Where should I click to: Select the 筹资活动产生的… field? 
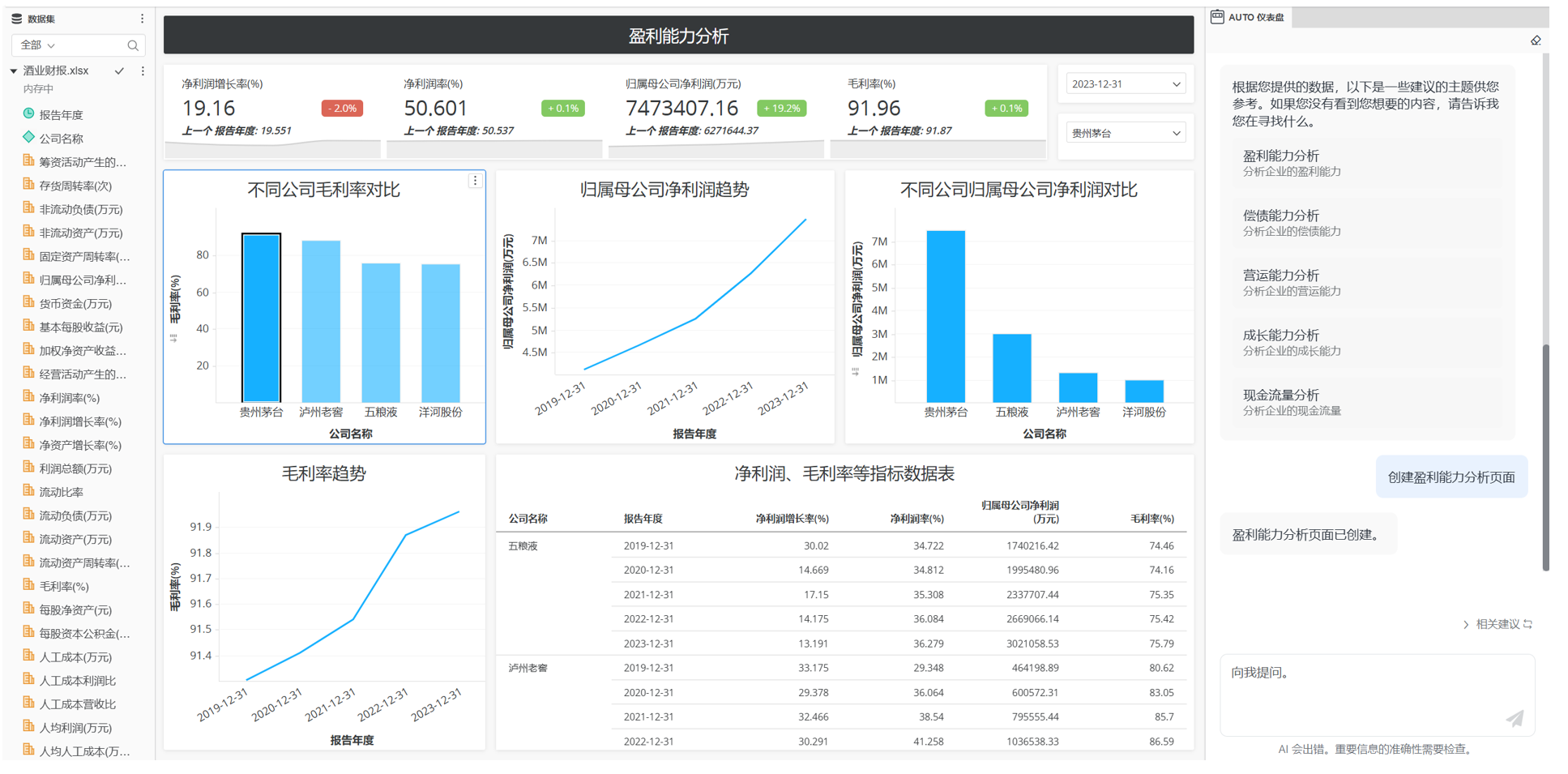click(83, 162)
